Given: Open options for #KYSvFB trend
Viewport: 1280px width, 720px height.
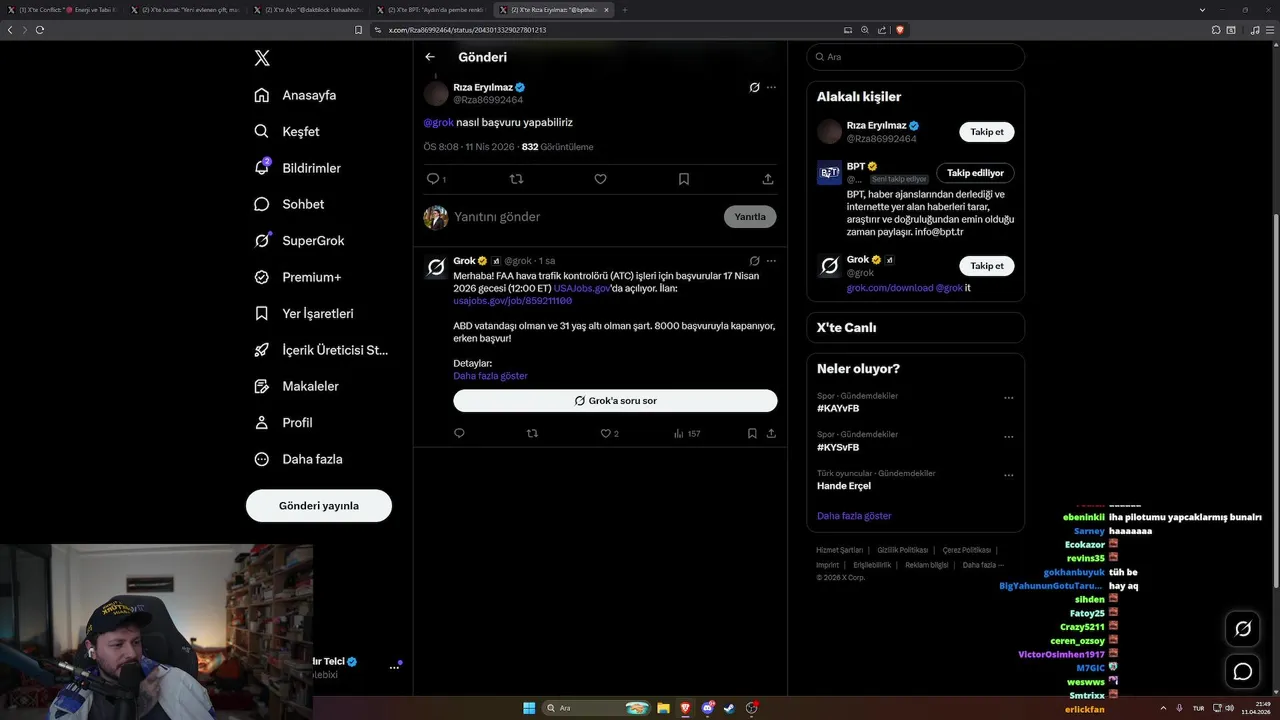Looking at the screenshot, I should pyautogui.click(x=1009, y=437).
